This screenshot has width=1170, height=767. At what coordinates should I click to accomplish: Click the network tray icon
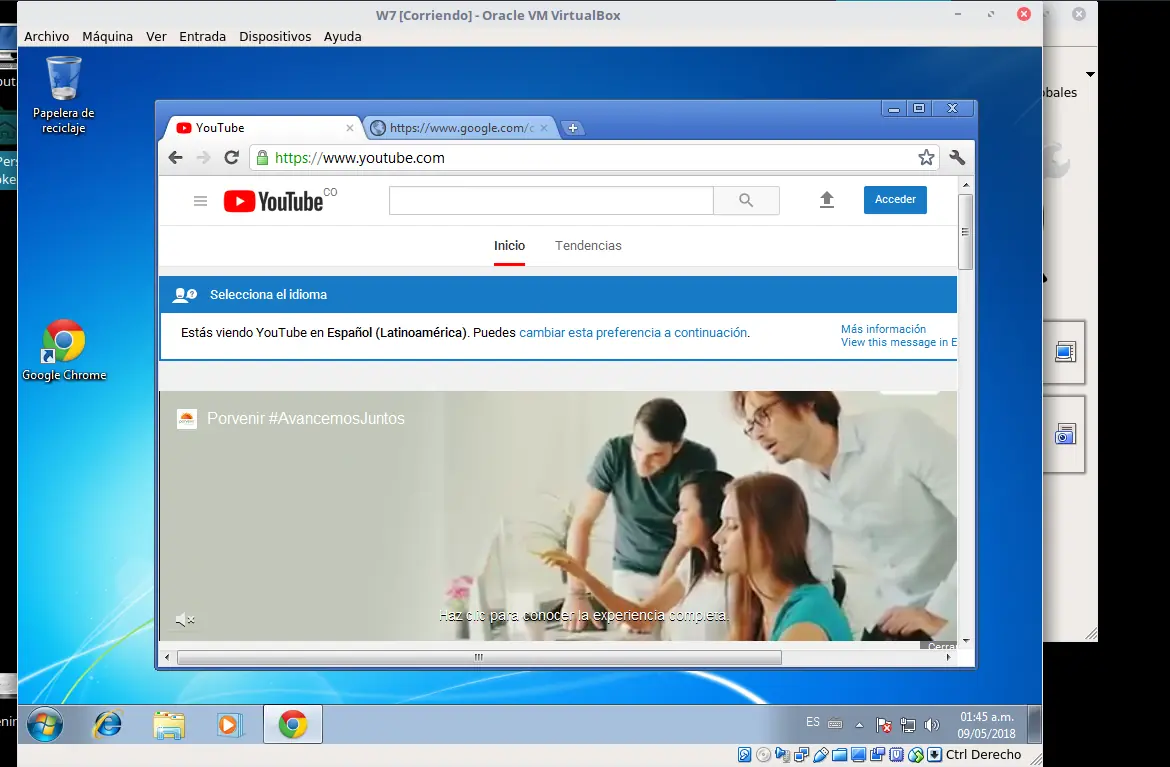click(x=907, y=724)
